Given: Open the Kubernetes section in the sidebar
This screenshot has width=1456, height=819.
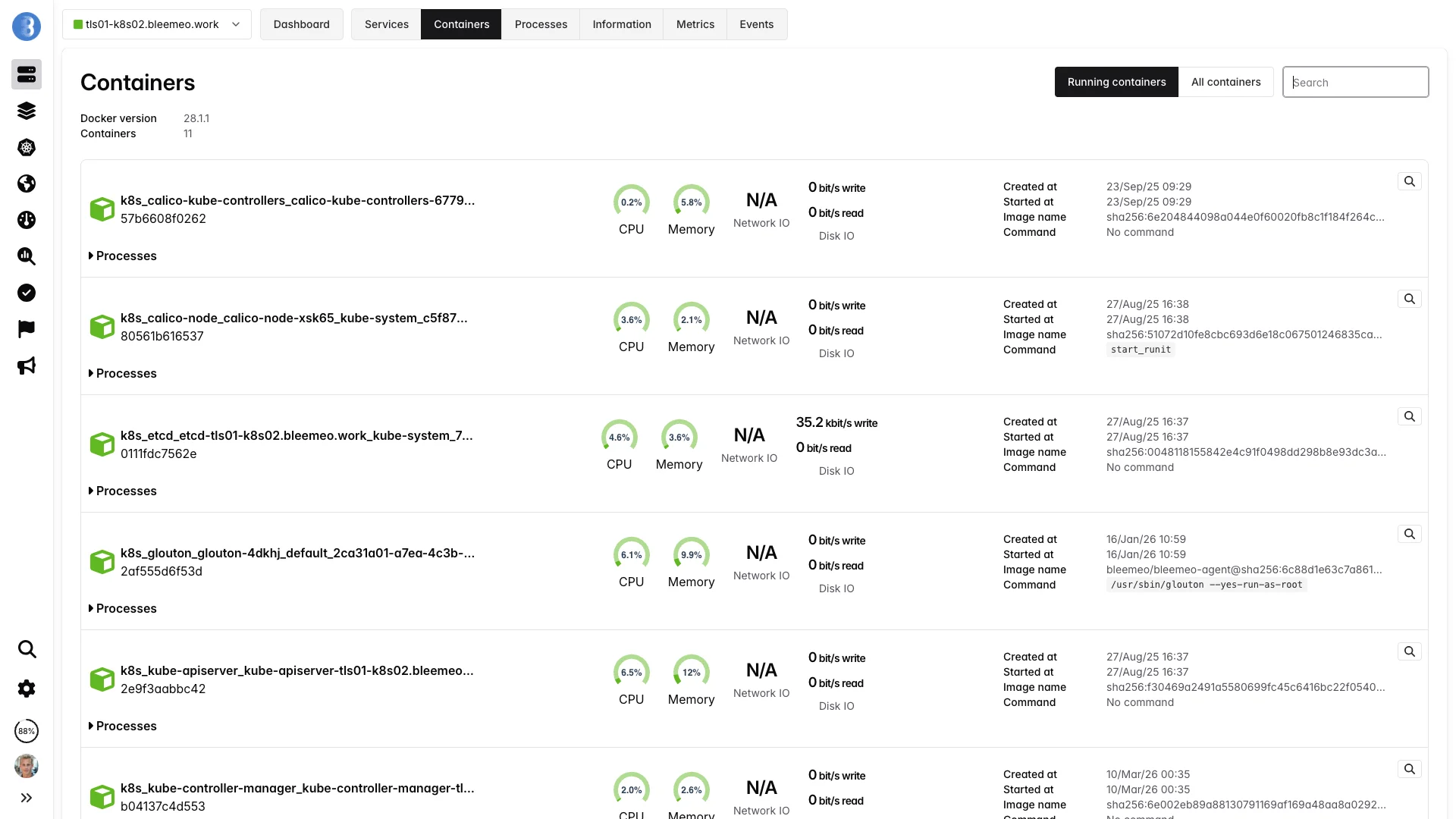Looking at the screenshot, I should 27,147.
